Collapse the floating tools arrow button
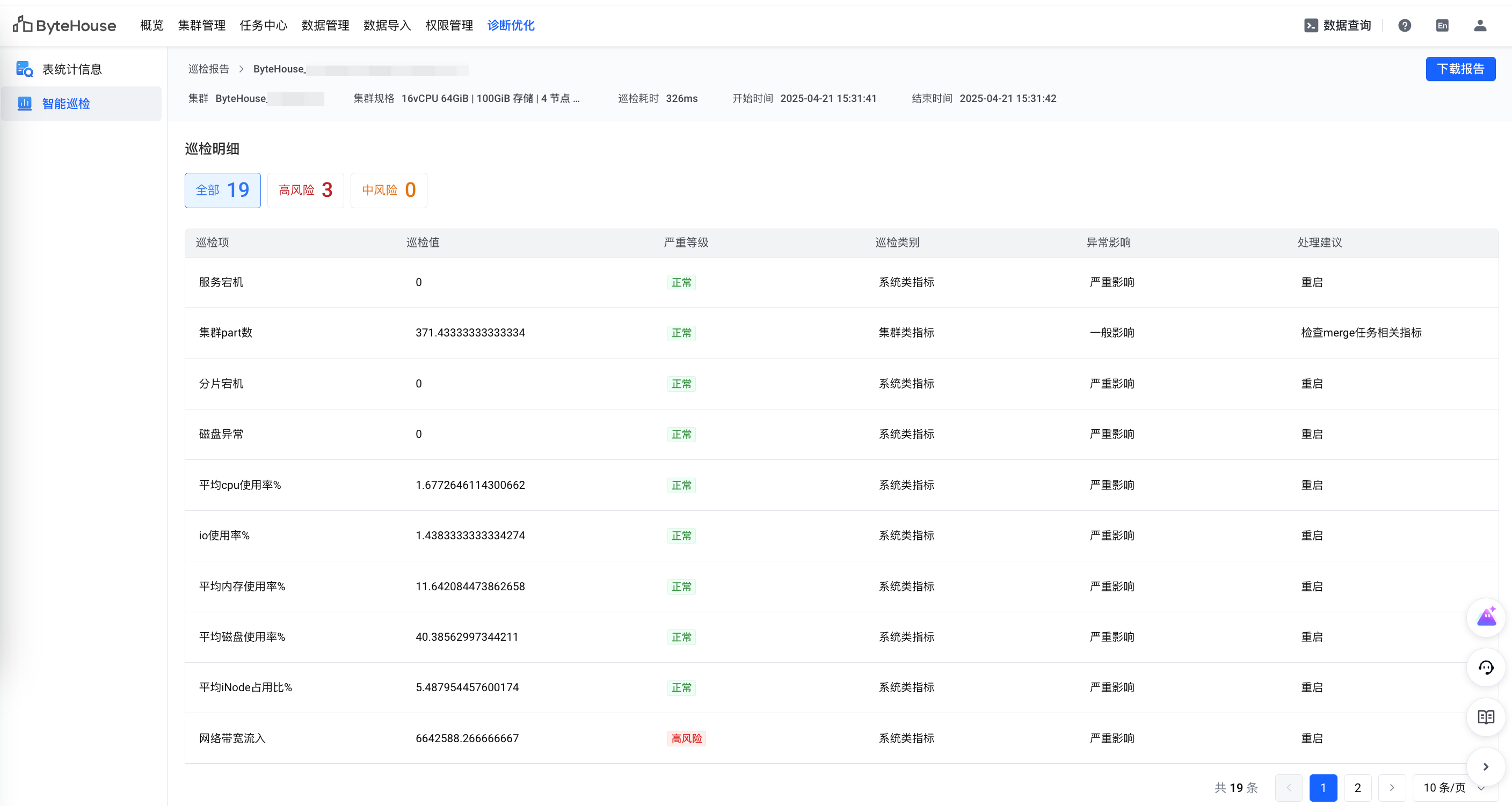 point(1486,766)
